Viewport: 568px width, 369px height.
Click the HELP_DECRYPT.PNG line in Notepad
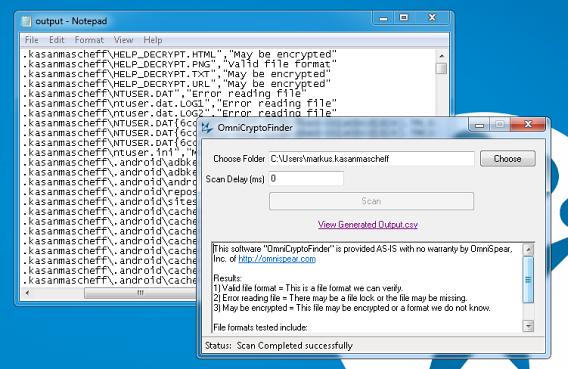click(x=179, y=64)
